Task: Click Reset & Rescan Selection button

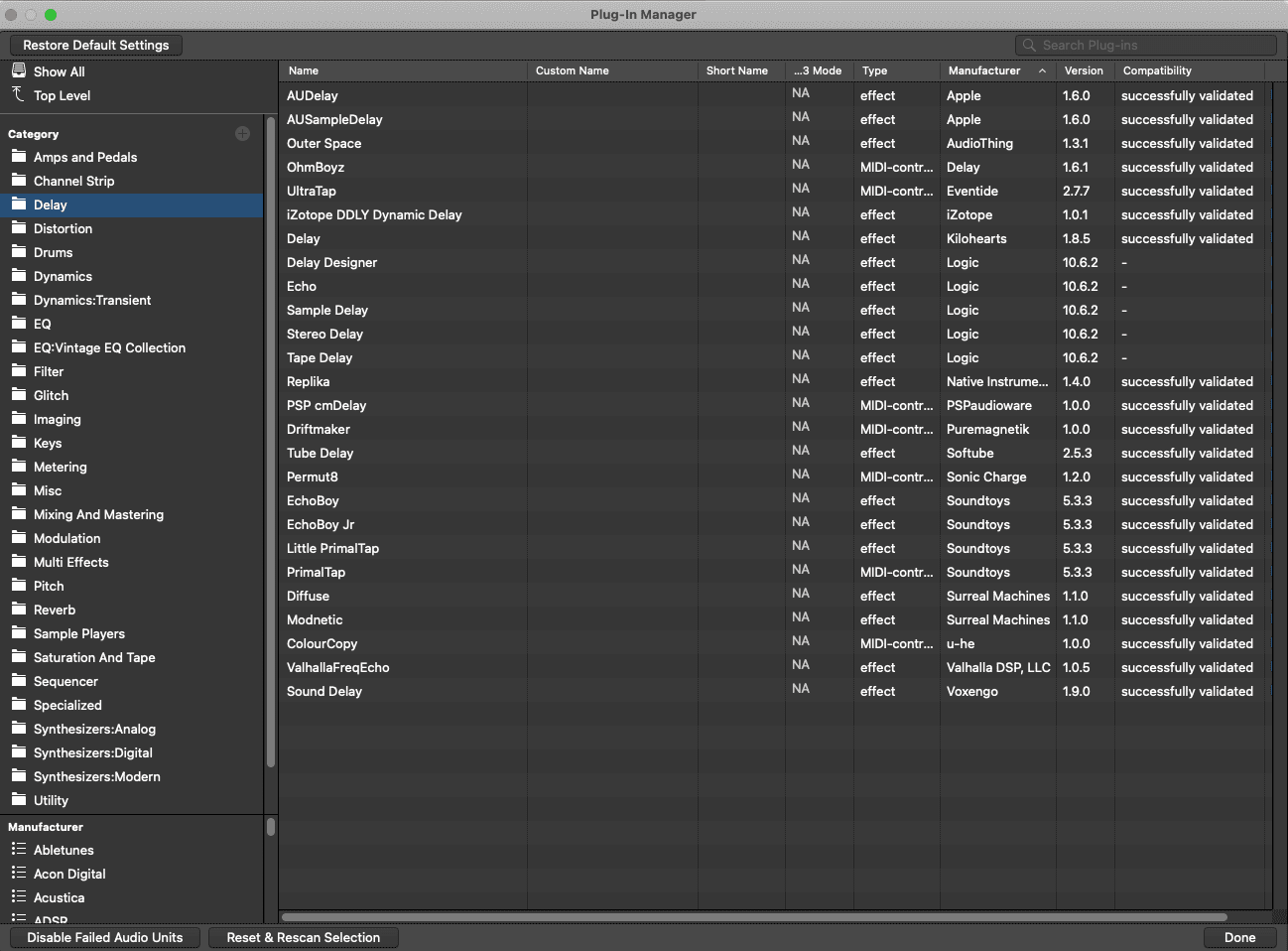Action: click(304, 937)
